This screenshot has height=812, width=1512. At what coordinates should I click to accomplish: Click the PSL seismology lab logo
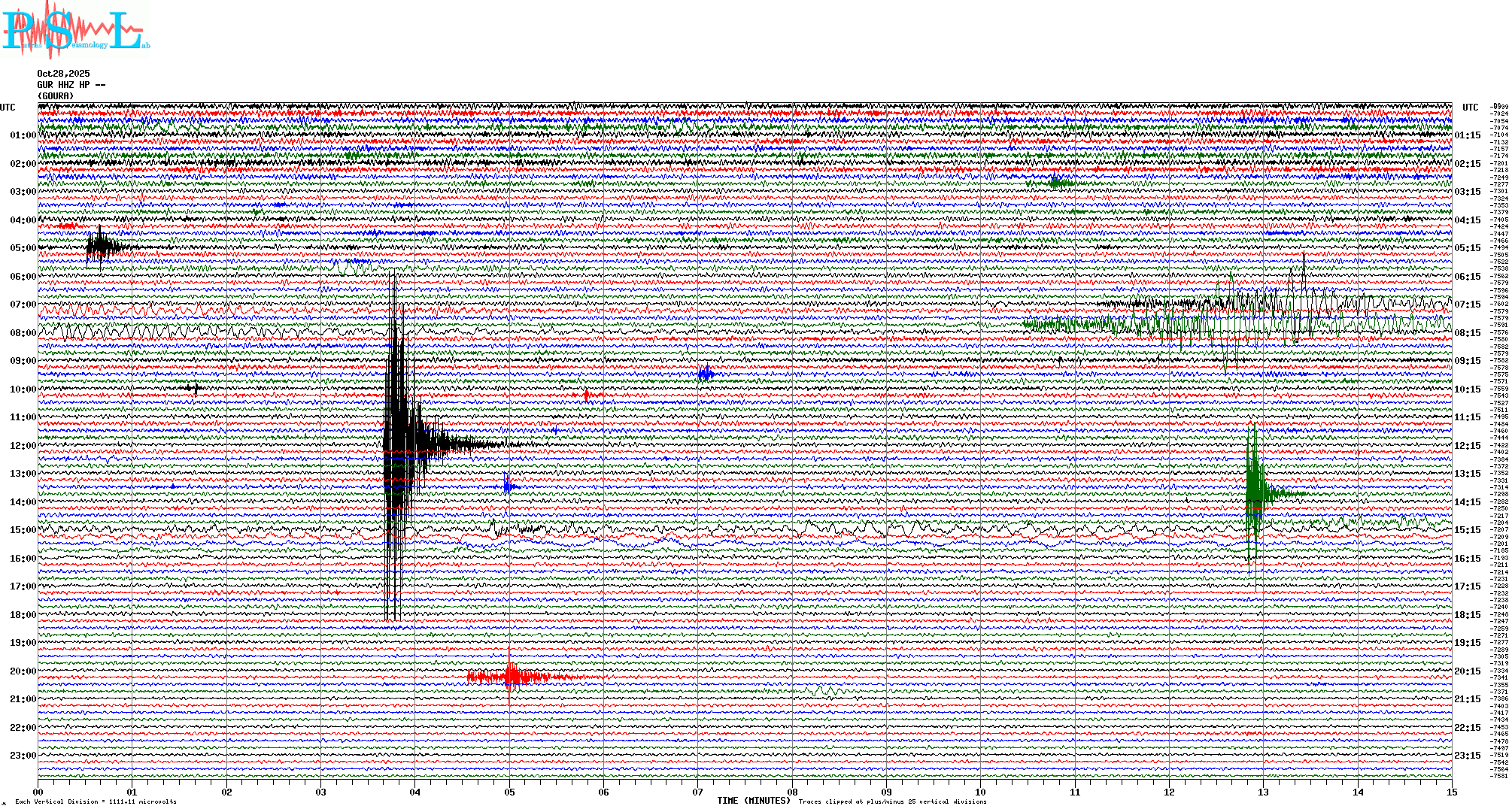click(75, 30)
